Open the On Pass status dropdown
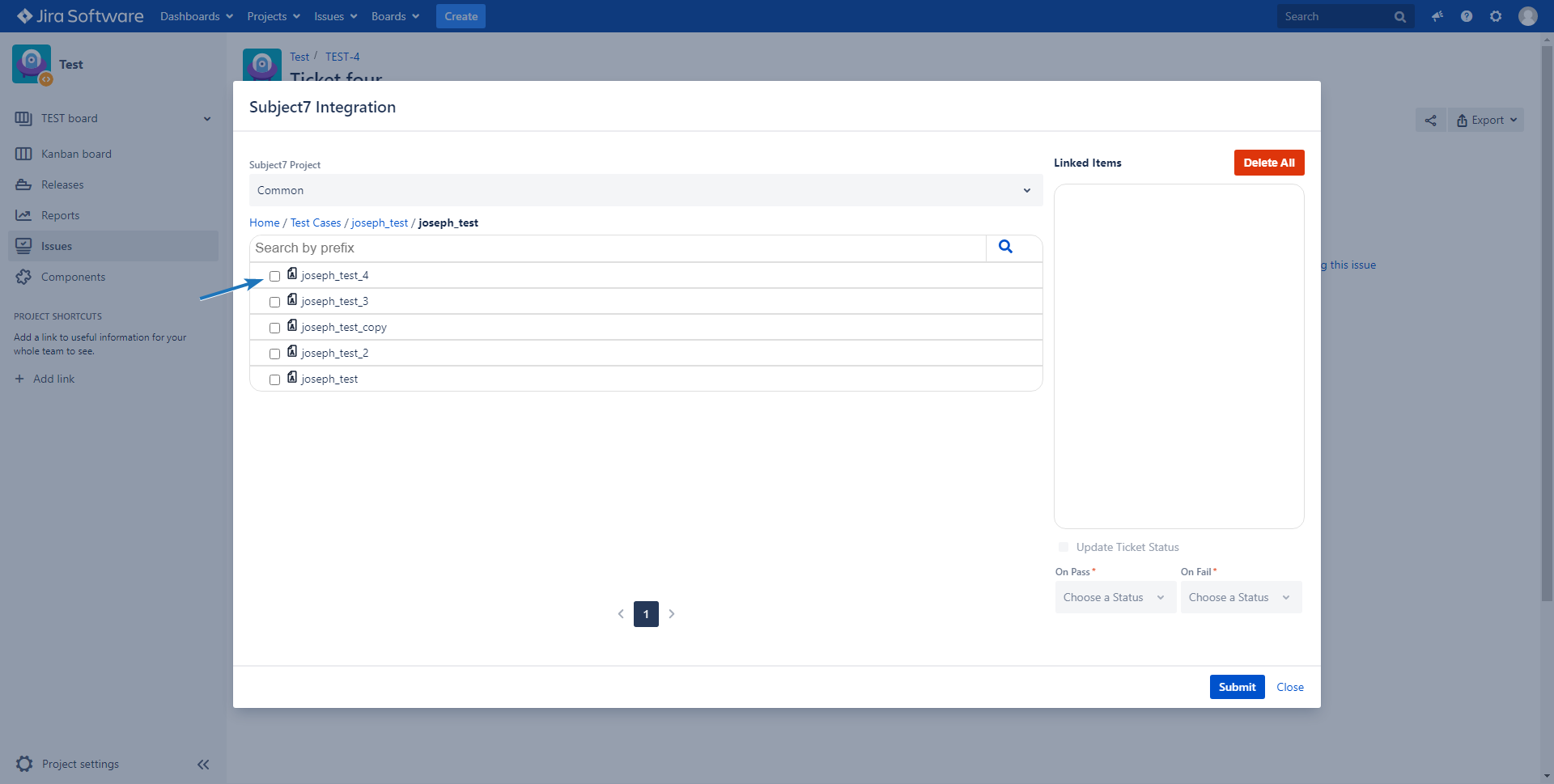 pyautogui.click(x=1115, y=598)
